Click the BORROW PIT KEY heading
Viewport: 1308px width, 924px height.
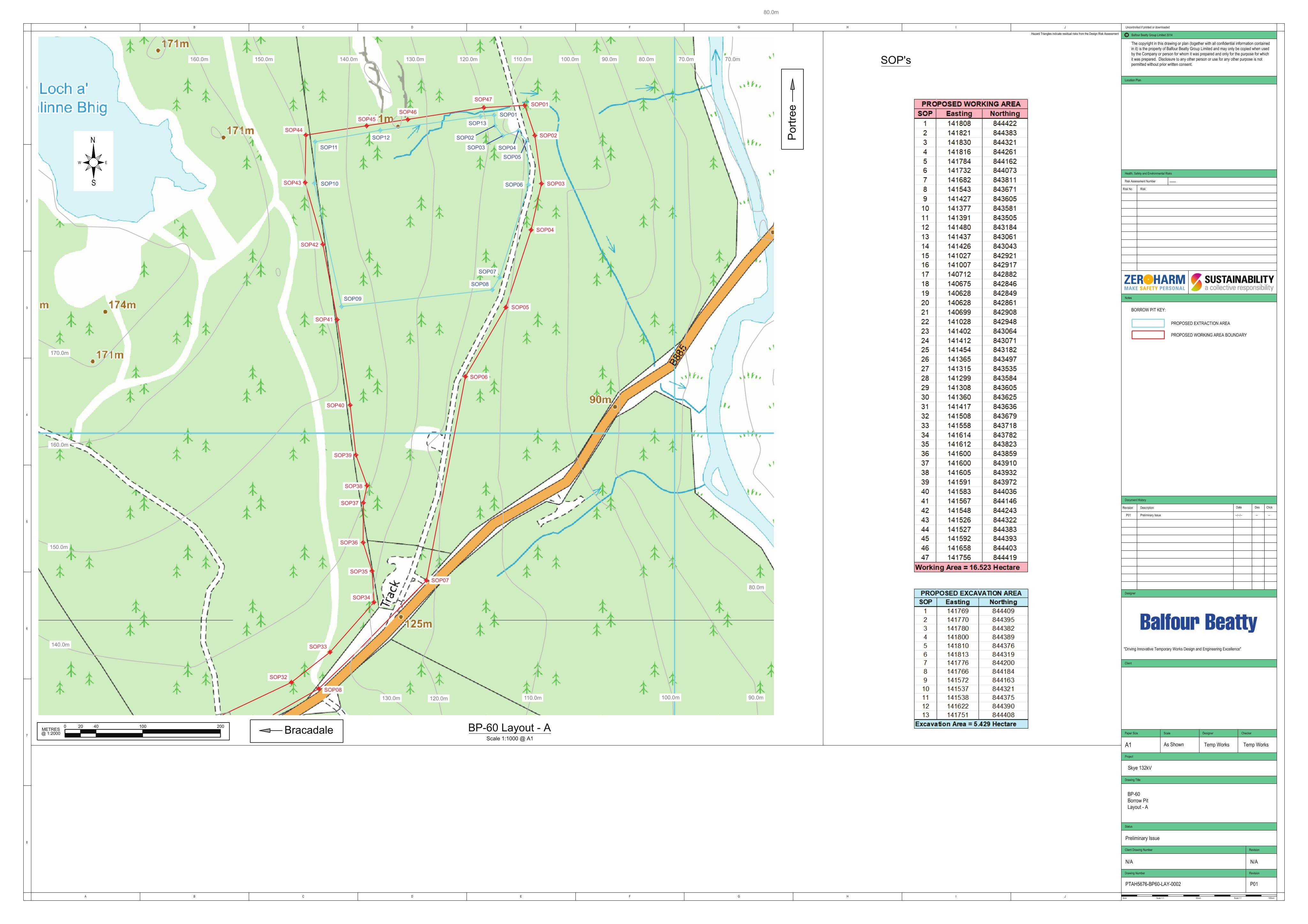[1148, 310]
